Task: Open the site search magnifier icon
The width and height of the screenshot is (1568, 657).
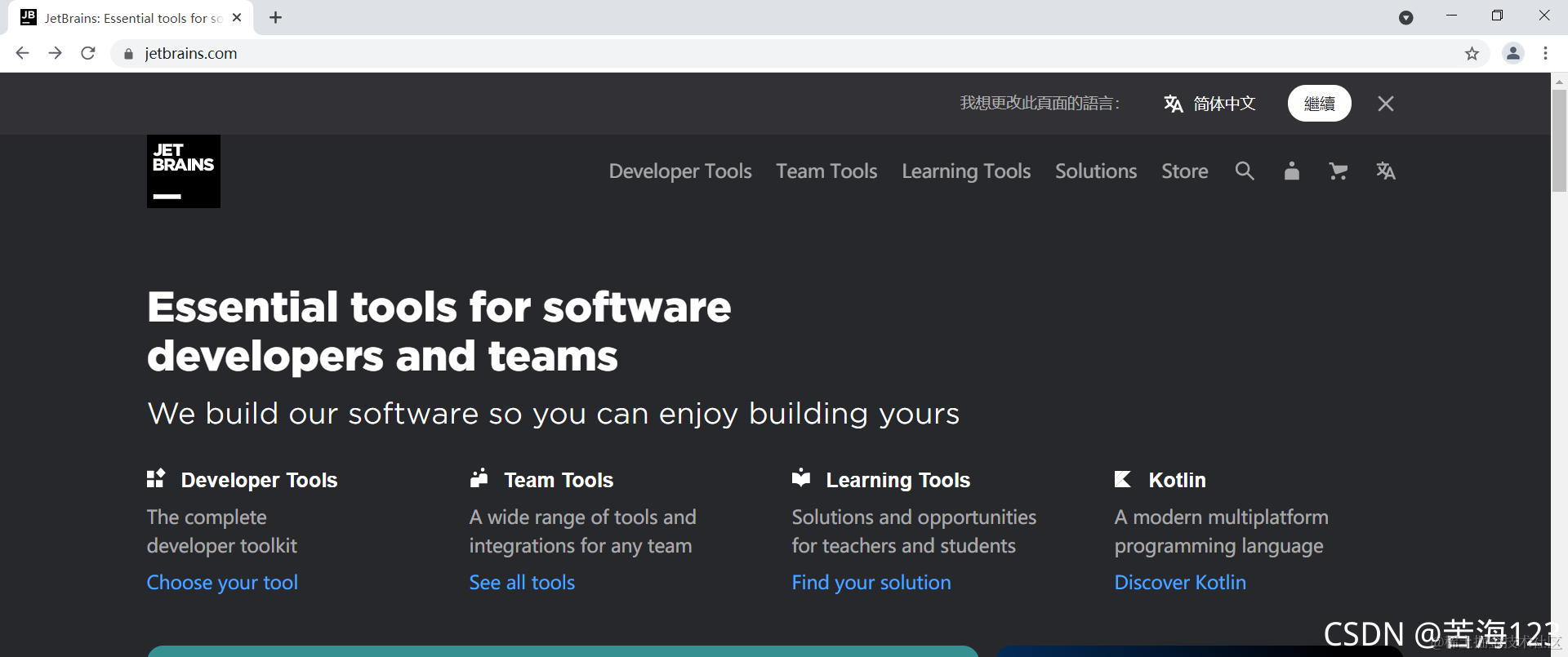Action: point(1245,171)
